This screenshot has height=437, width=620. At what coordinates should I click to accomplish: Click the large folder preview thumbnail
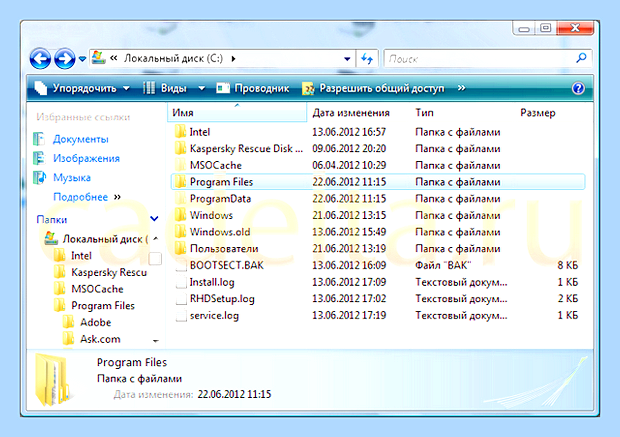[53, 379]
